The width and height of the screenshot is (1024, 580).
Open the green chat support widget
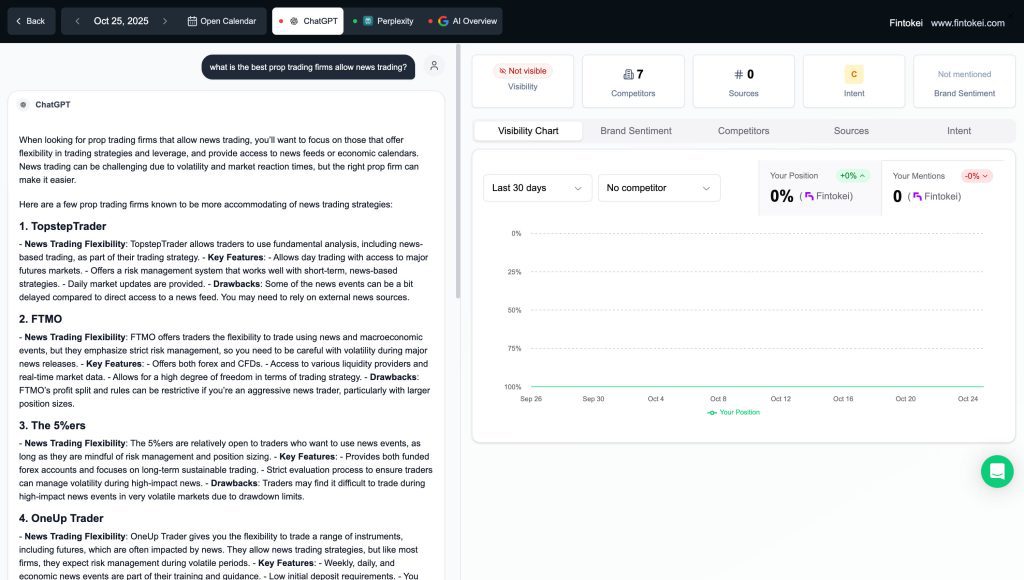pos(996,471)
